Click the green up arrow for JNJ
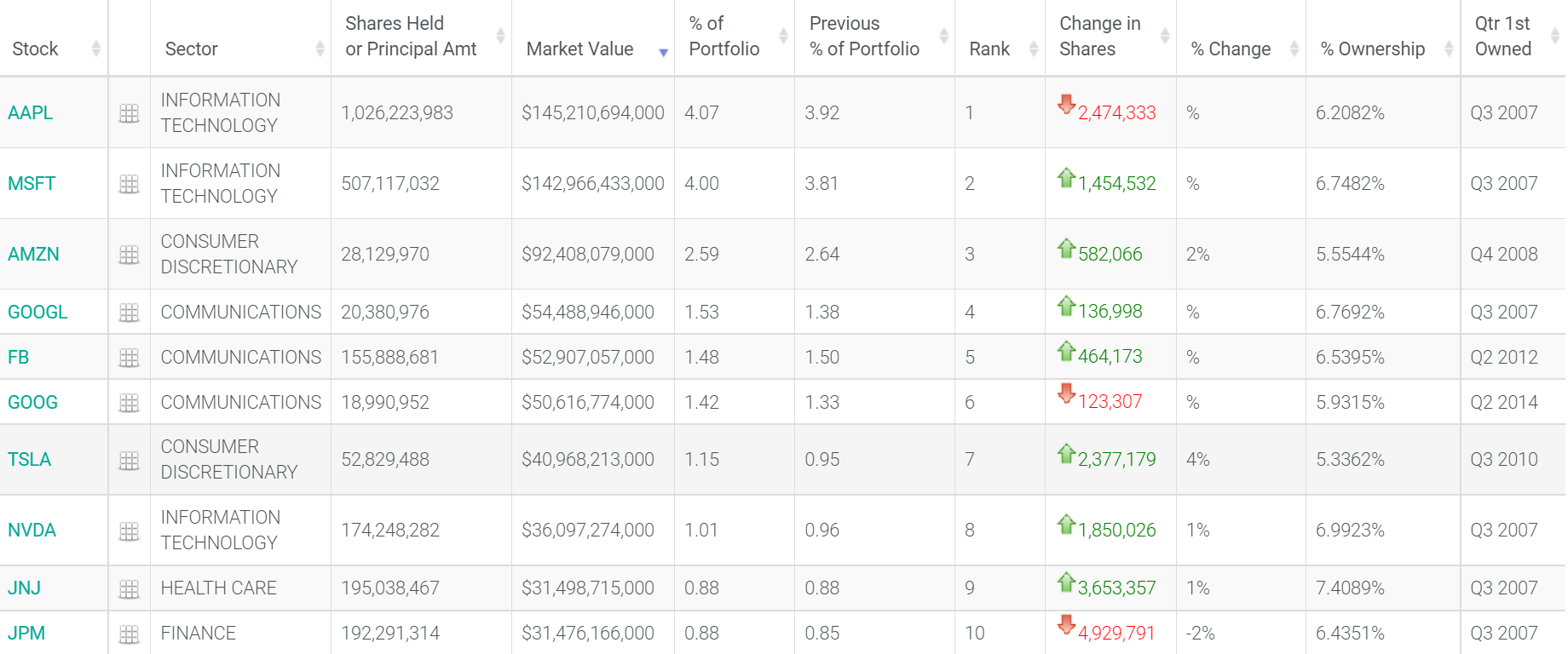The image size is (1568, 654). pos(1066,582)
